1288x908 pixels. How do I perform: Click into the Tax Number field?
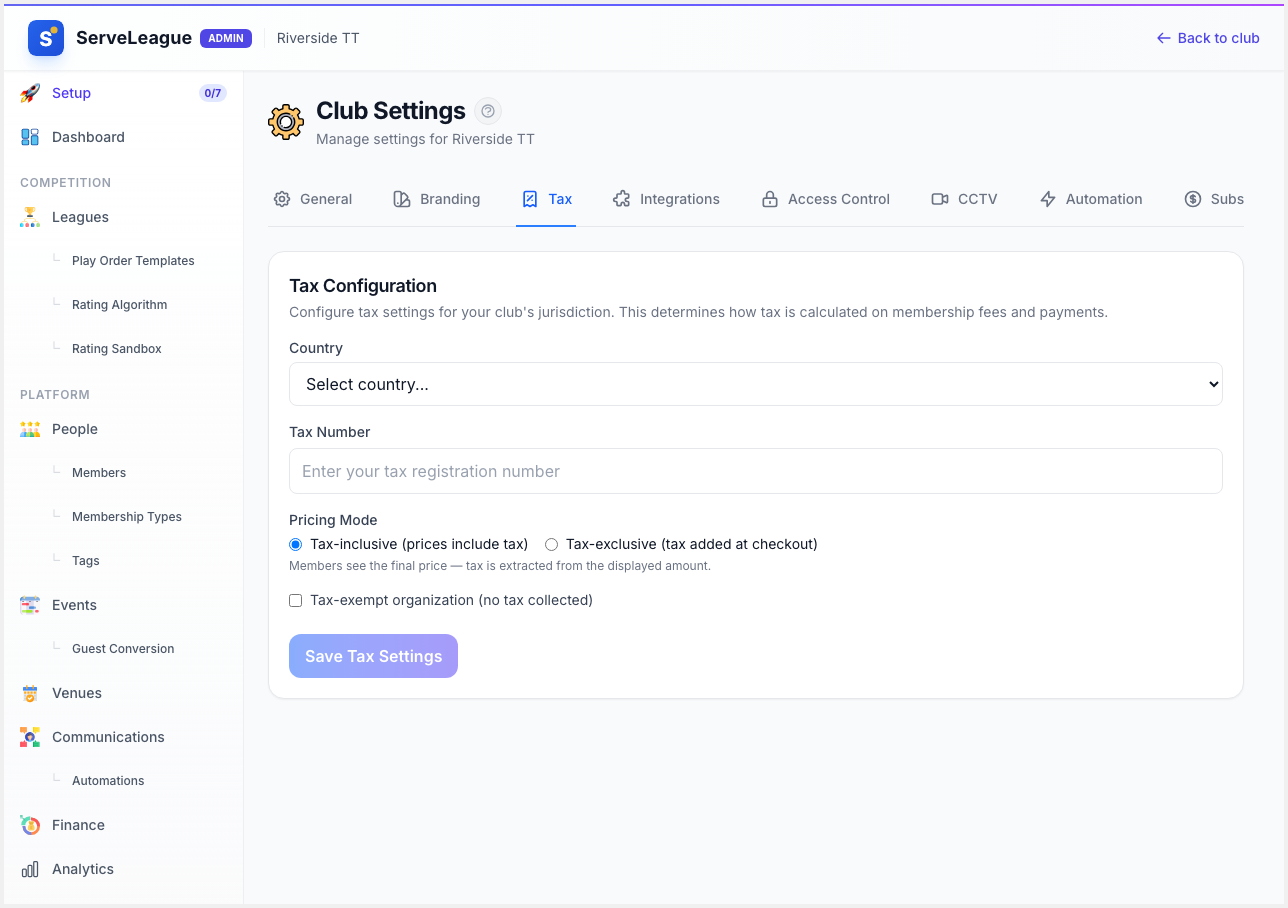point(756,471)
